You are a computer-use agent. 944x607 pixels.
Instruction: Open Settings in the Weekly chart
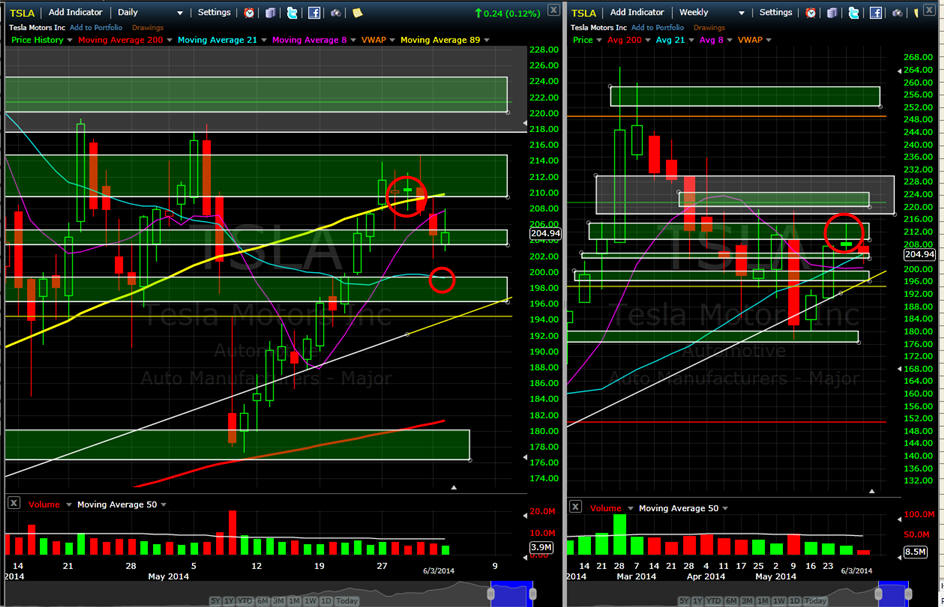pos(775,12)
